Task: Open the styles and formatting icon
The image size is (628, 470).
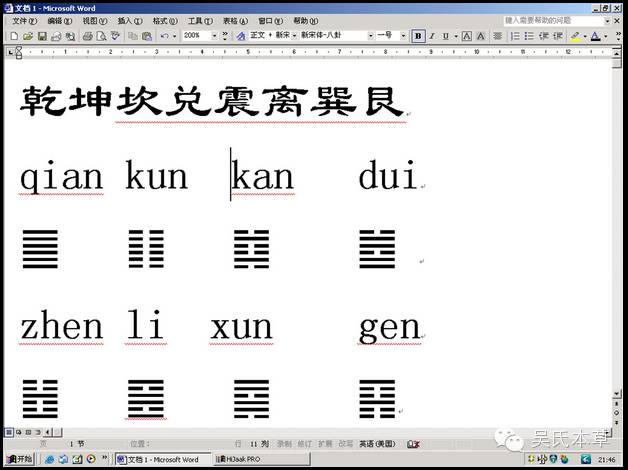Action: pyautogui.click(x=240, y=36)
